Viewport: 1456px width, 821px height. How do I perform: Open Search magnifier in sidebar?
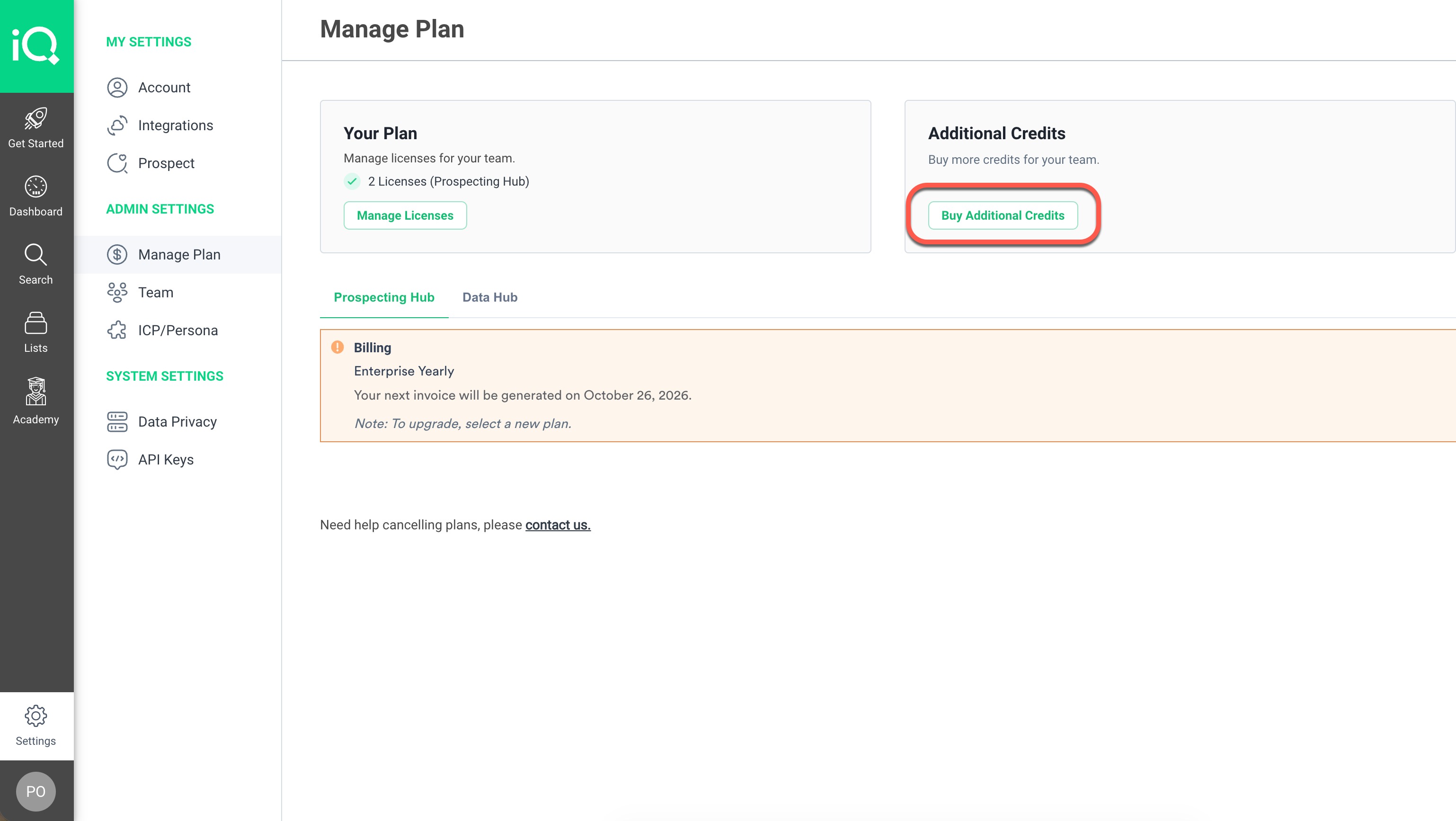point(36,255)
